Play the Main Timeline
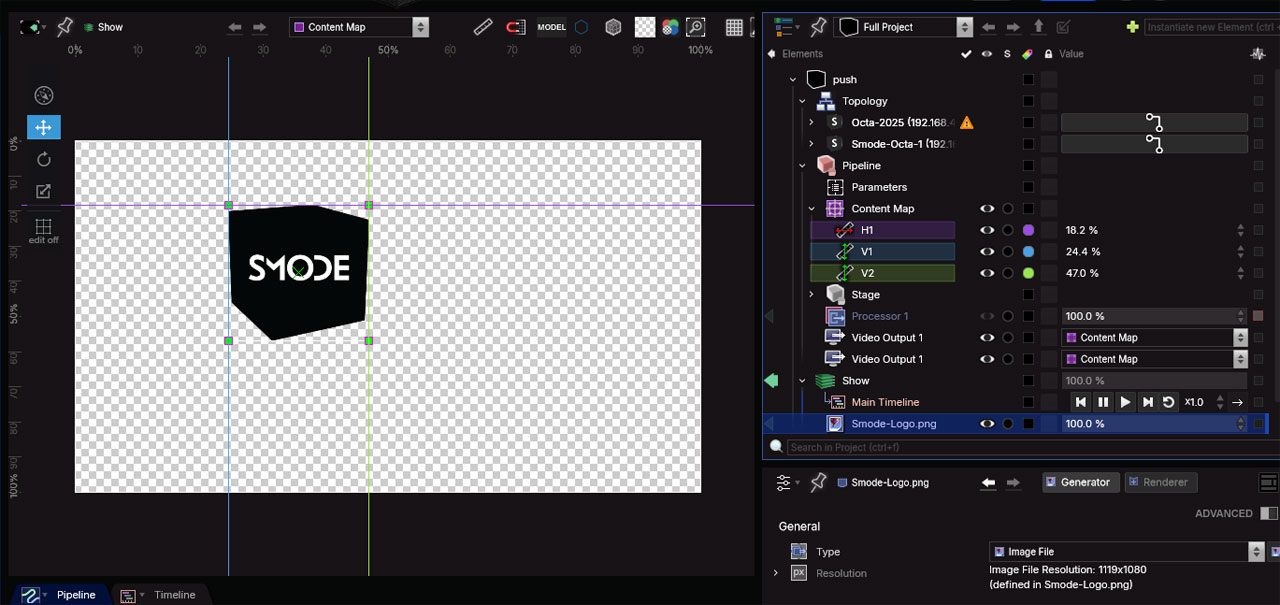Screen dimensions: 1280x605 1125,402
